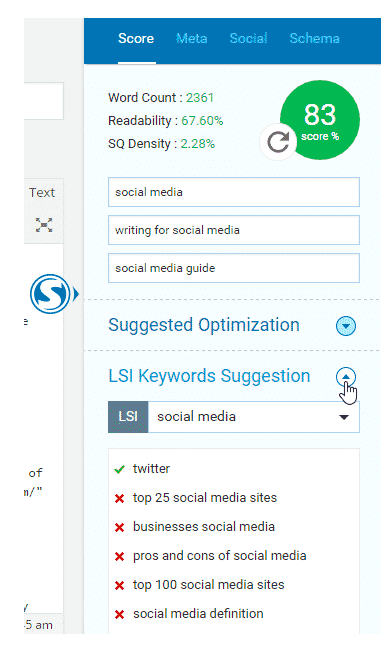This screenshot has width=384, height=645.
Task: Click the green 83 score circle
Action: 320,120
